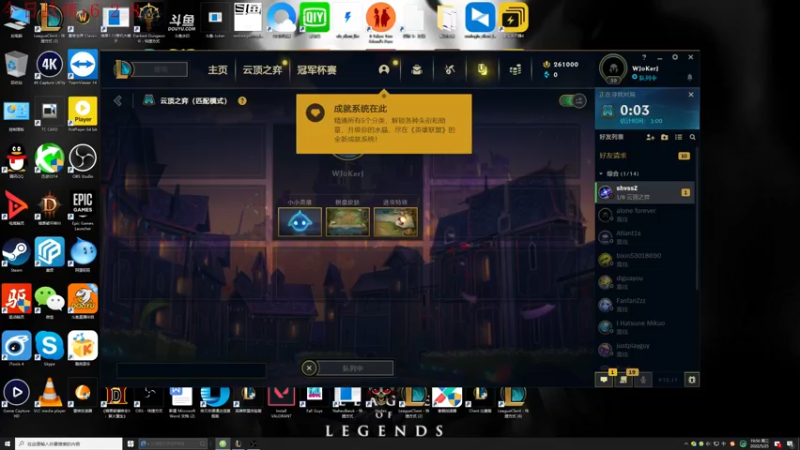
Task: Click the microphone voice icon
Action: click(643, 380)
